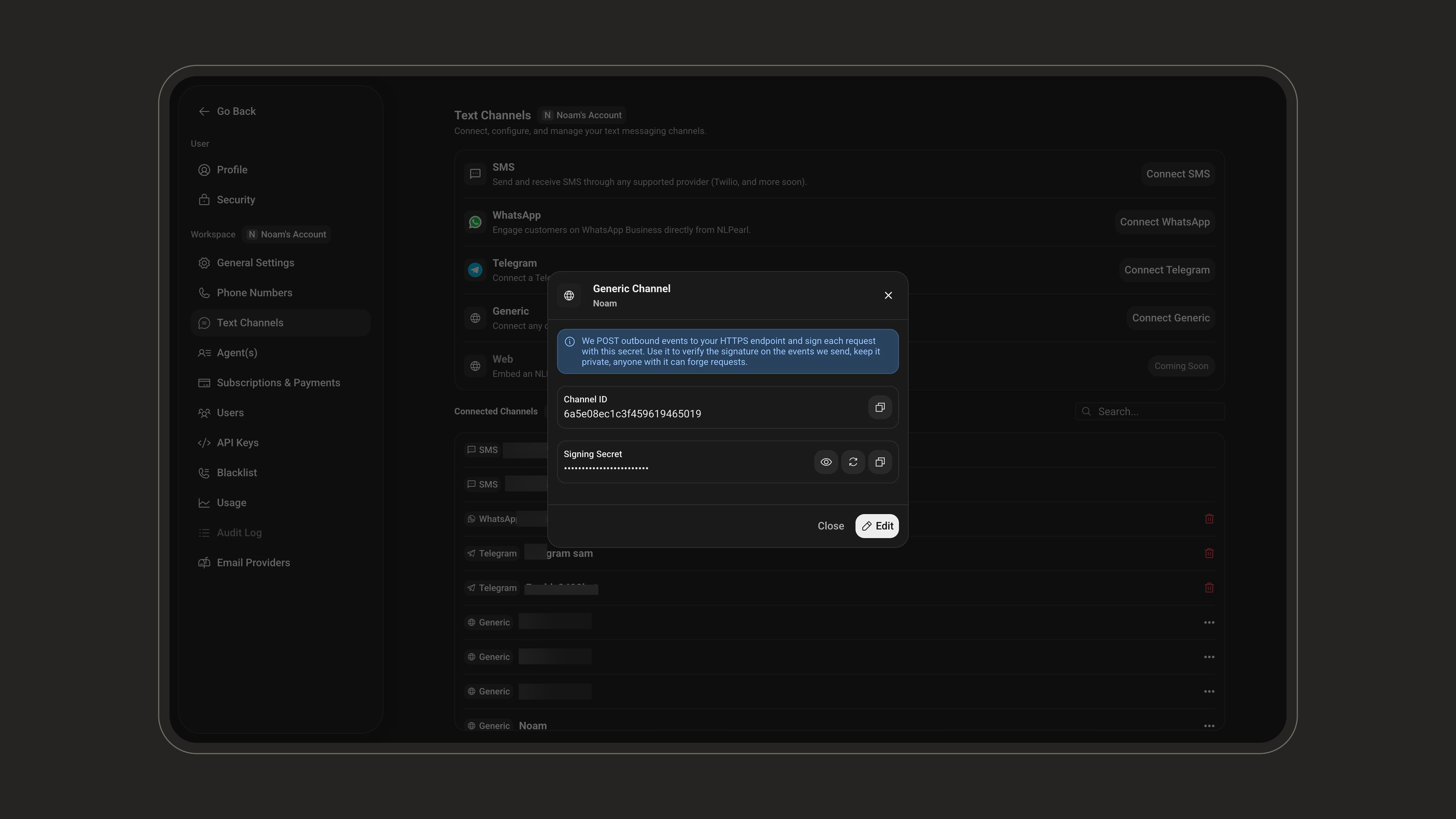Click the General Settings gear icon
Viewport: 1456px width, 819px height.
(x=204, y=263)
